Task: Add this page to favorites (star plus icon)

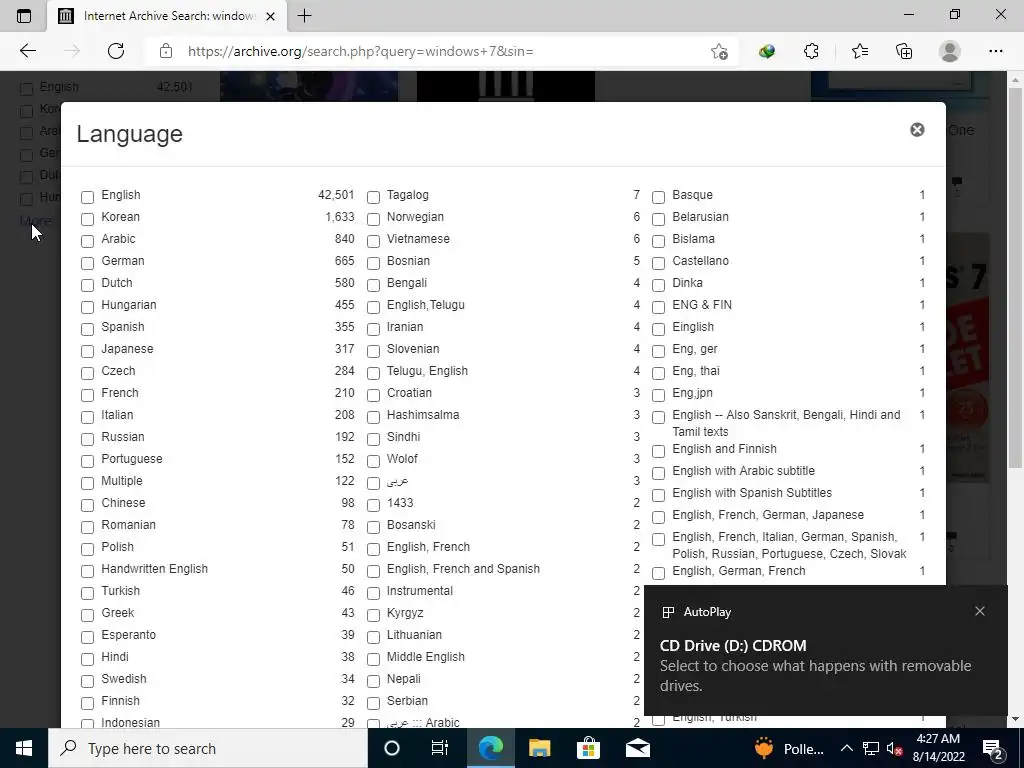Action: point(719,51)
